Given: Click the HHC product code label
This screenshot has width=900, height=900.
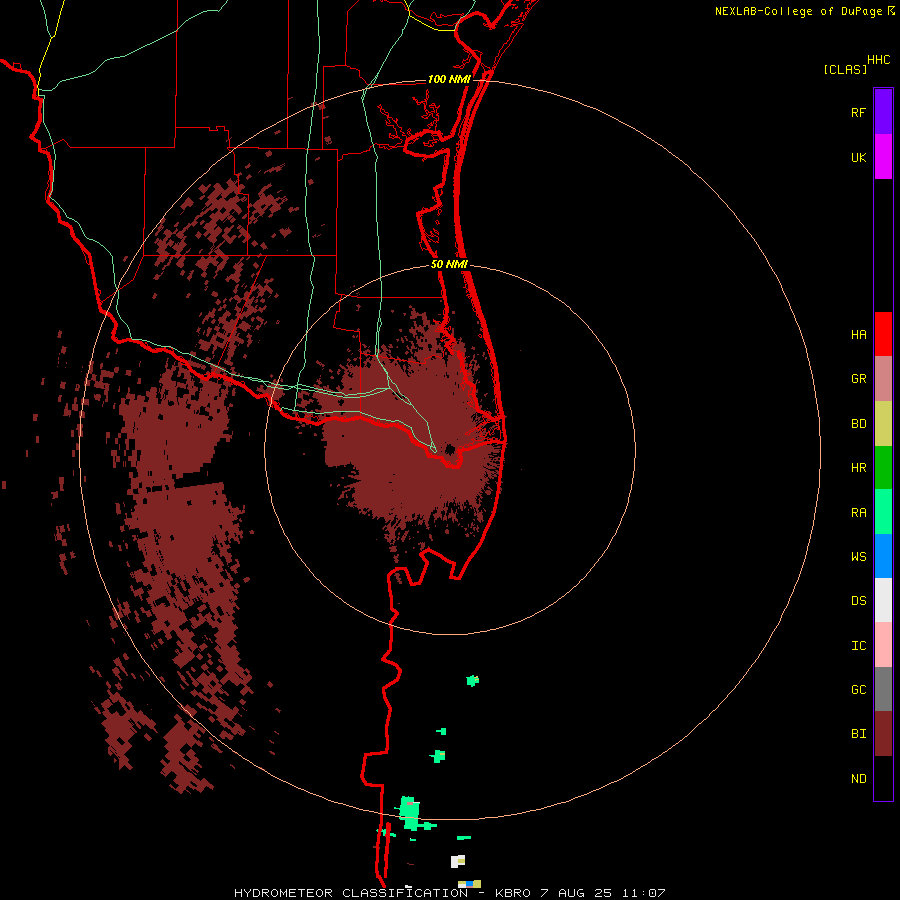Looking at the screenshot, I should tap(879, 60).
